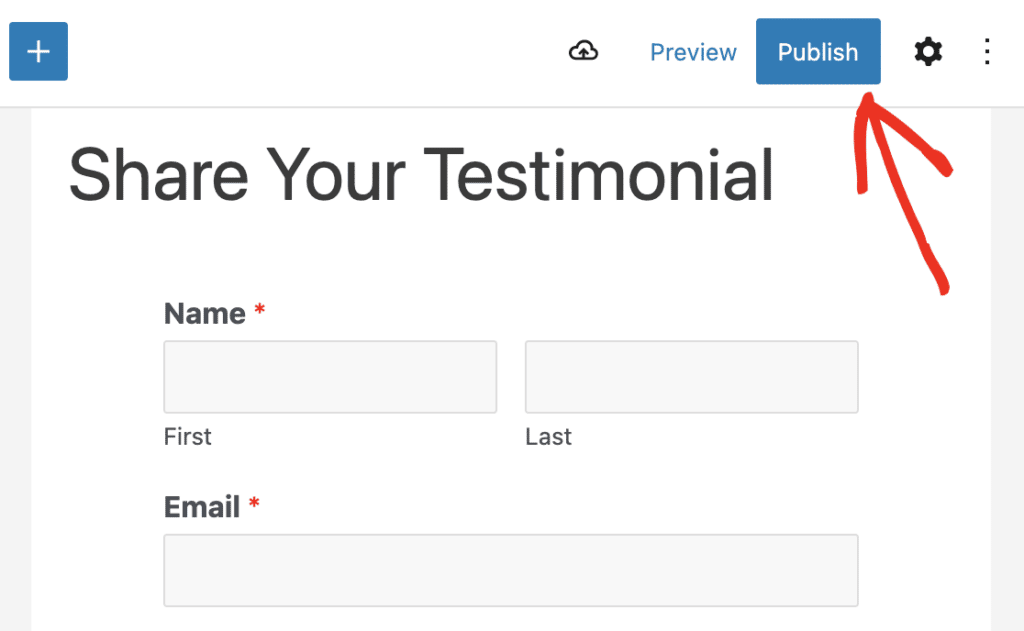Publish the testimonial form
Viewport: 1024px width, 631px height.
click(x=818, y=51)
